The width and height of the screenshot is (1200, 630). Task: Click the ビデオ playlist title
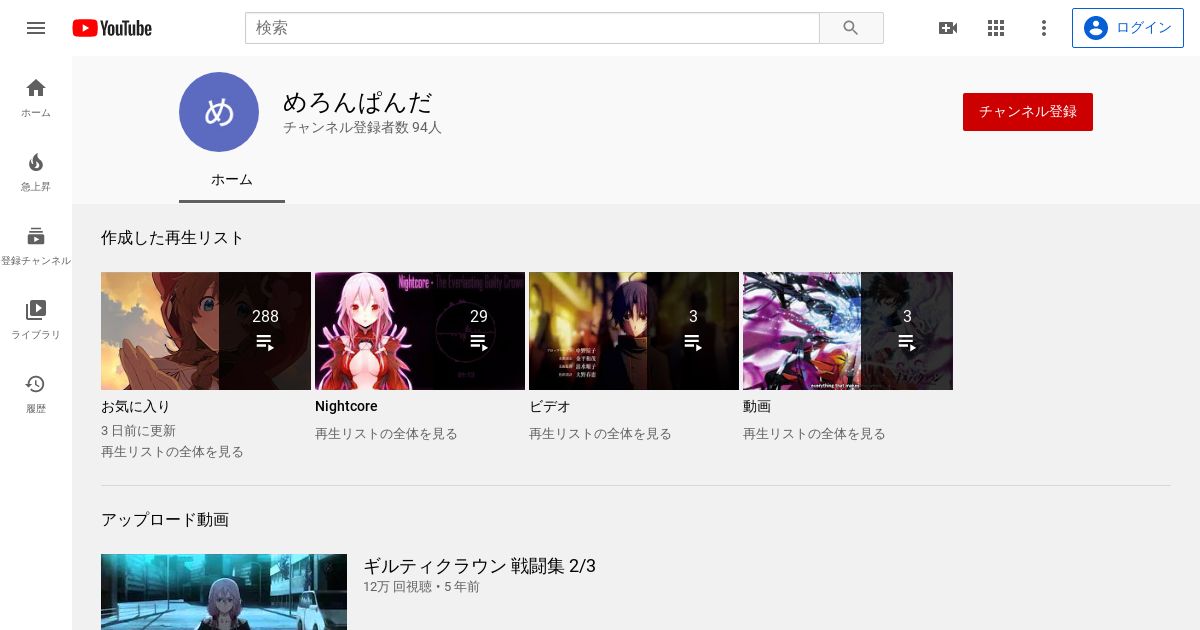pyautogui.click(x=550, y=407)
